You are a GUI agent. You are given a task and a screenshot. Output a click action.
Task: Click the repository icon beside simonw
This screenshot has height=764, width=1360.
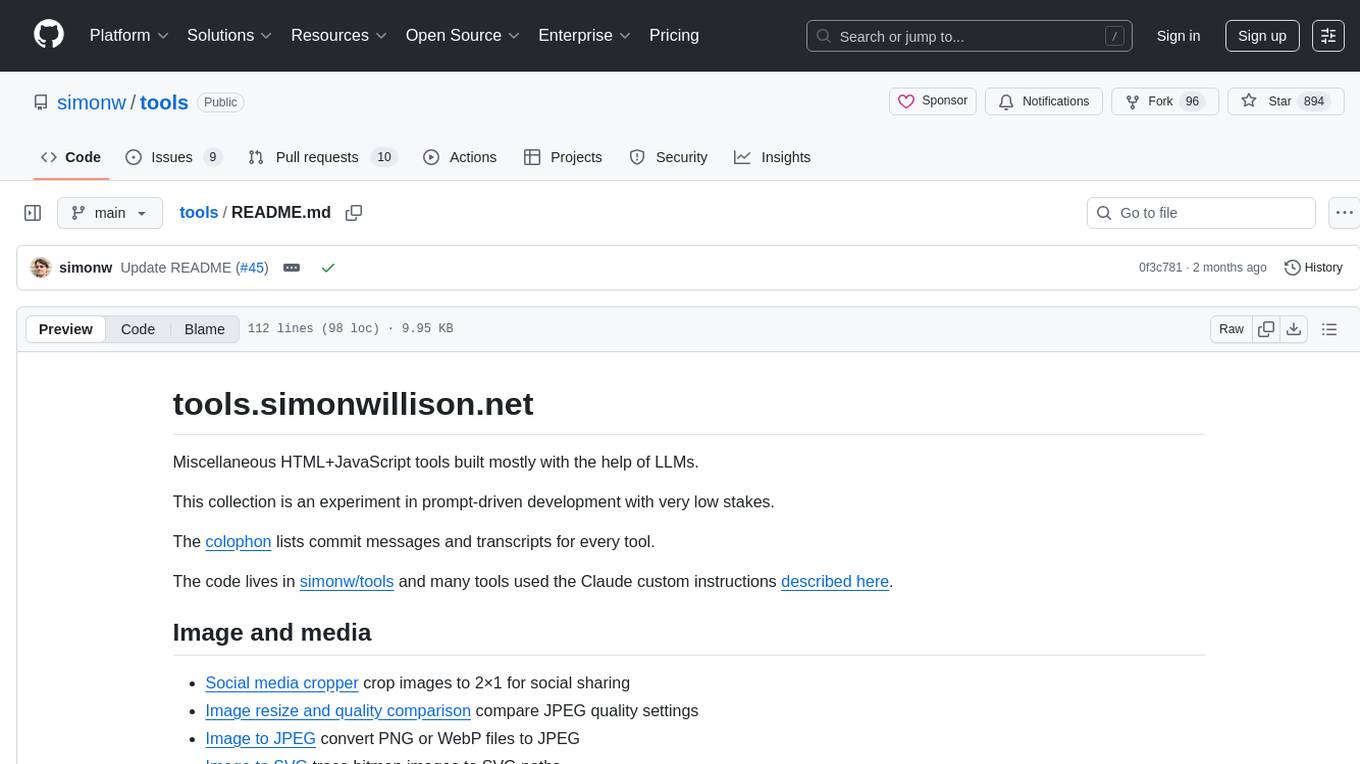tap(41, 102)
